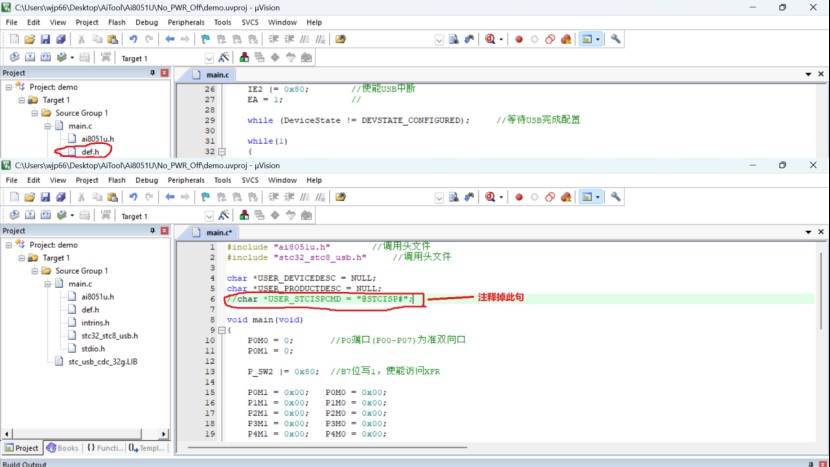Image resolution: width=830 pixels, height=467 pixels.
Task: Click Download to flash icon in lower window
Action: click(x=106, y=215)
